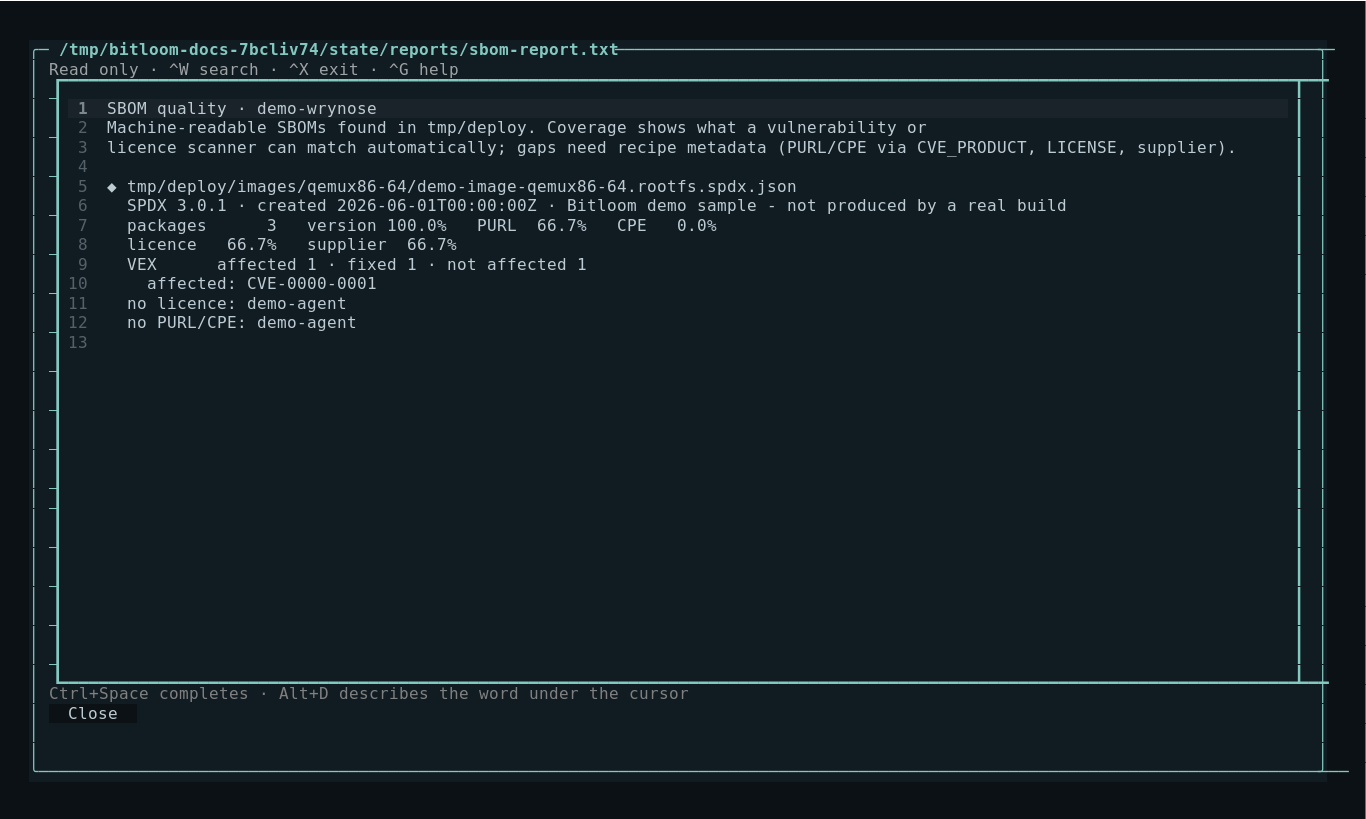Click 'Alt+D describes the word under the cursor'

point(484,693)
